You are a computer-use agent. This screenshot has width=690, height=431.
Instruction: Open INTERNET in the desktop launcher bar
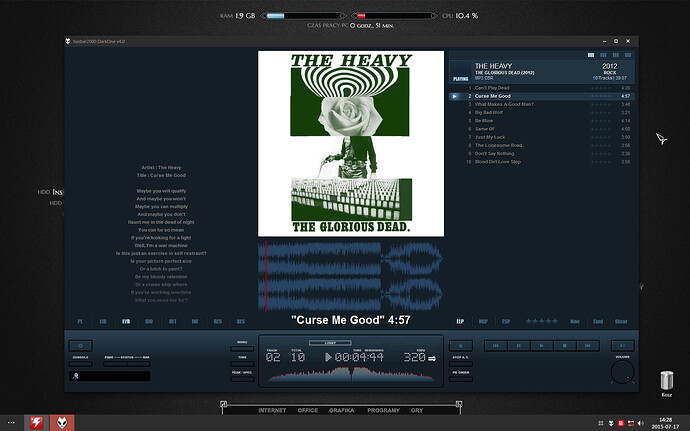pos(272,410)
